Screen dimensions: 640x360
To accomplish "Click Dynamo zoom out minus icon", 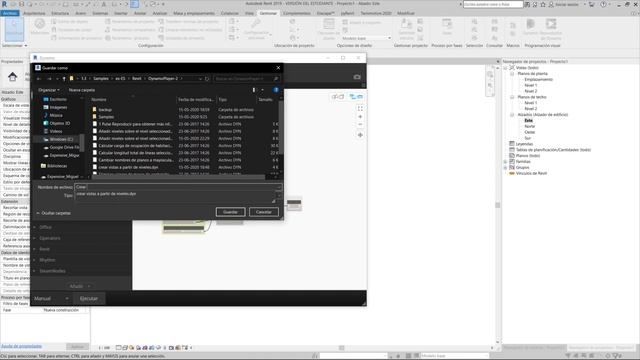I will tap(360, 124).
